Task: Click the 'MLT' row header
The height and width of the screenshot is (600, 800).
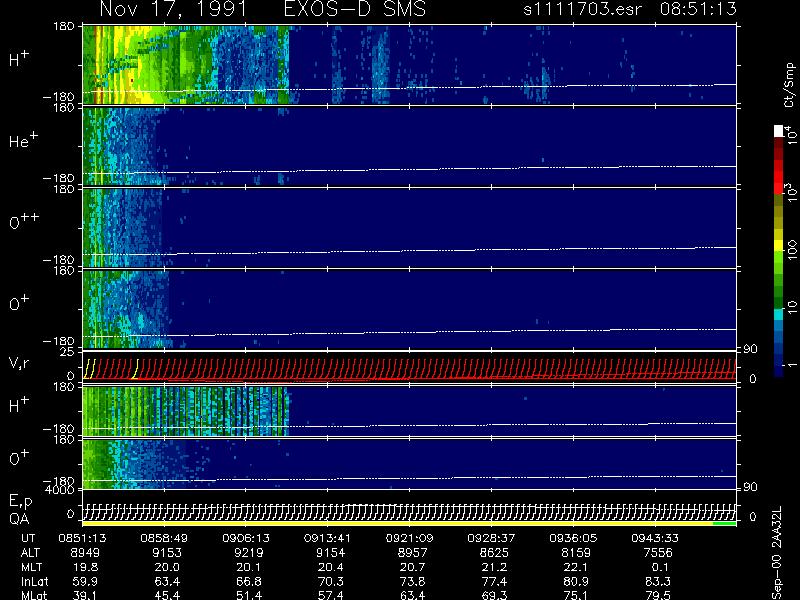Action: pos(31,567)
